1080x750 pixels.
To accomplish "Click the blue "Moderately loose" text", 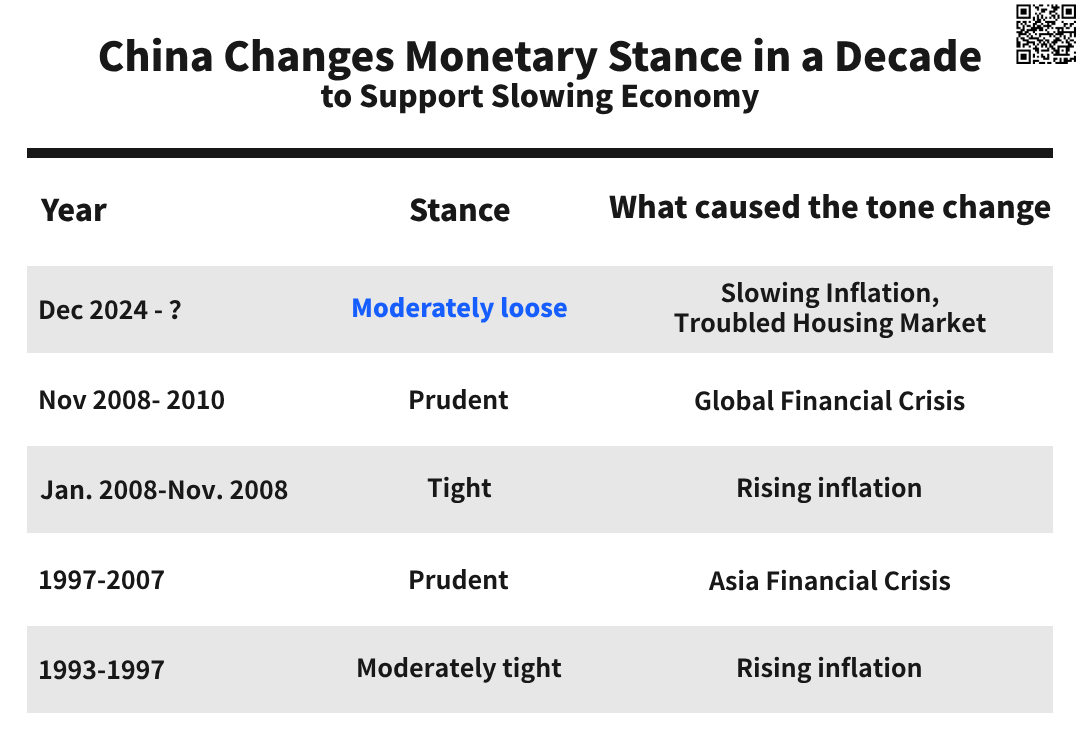I will [460, 308].
